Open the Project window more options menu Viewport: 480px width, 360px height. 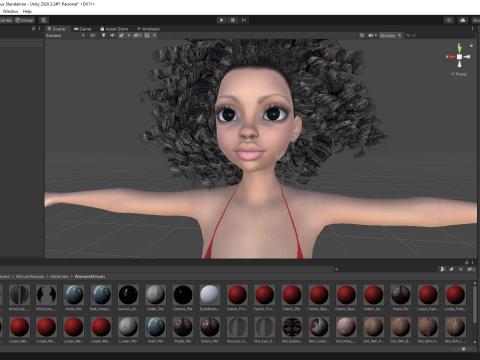point(473,262)
